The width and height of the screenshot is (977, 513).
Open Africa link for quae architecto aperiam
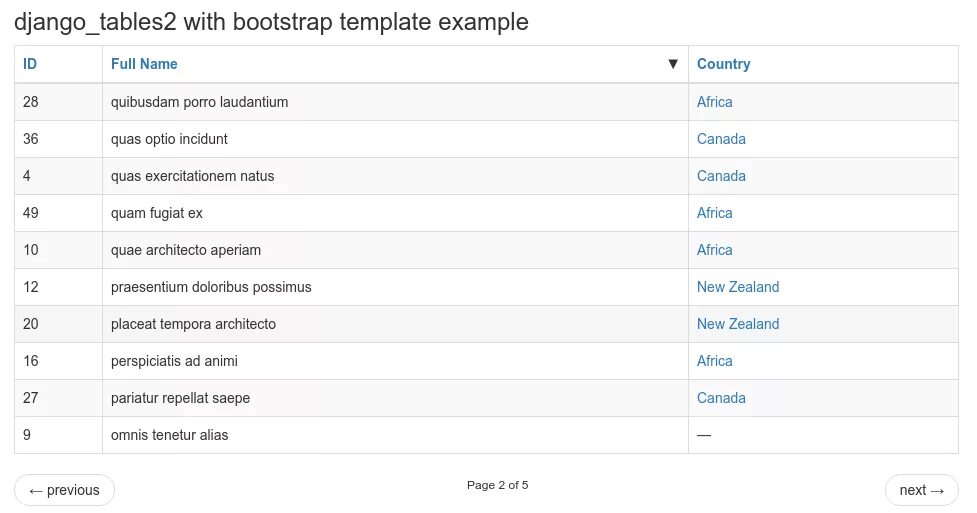pyautogui.click(x=715, y=250)
